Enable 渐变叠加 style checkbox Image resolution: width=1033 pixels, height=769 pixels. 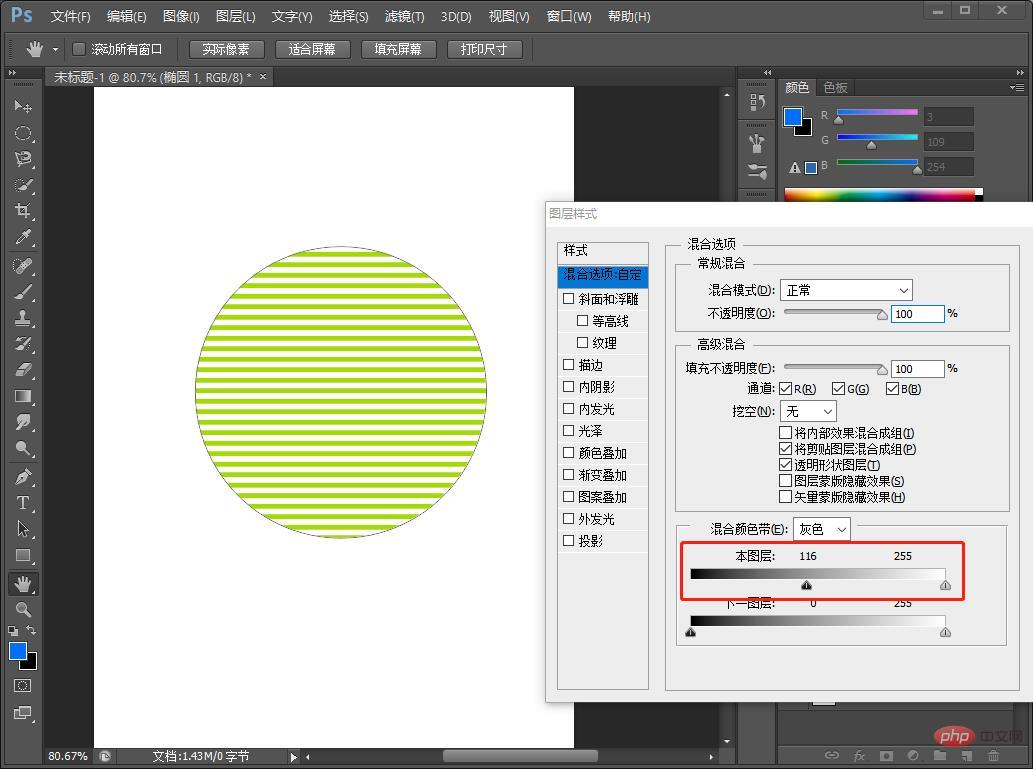tap(569, 474)
